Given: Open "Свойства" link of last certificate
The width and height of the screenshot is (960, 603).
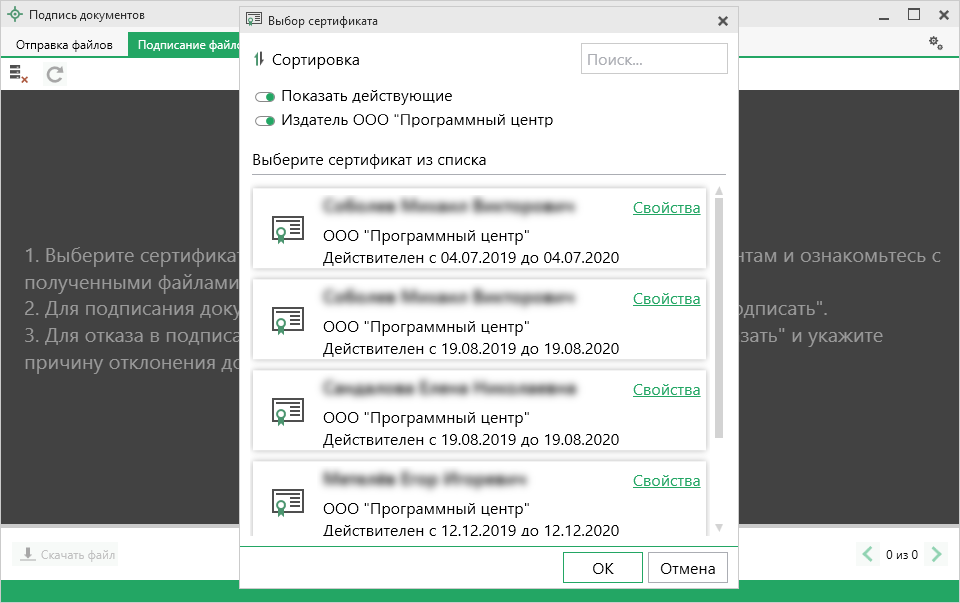Looking at the screenshot, I should click(x=666, y=481).
